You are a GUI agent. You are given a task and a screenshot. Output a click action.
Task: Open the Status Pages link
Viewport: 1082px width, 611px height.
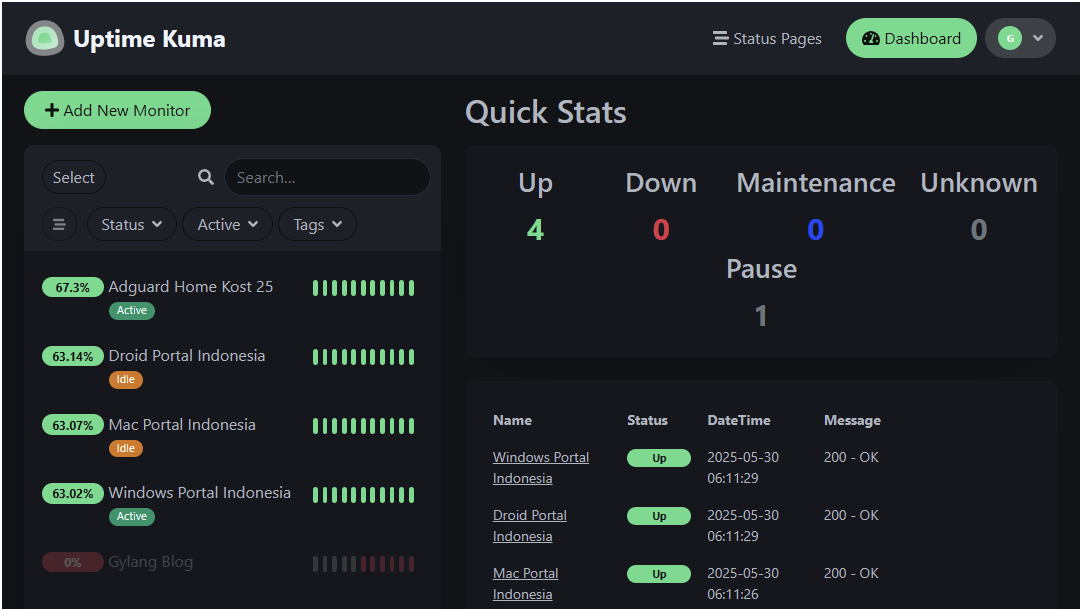pyautogui.click(x=767, y=39)
